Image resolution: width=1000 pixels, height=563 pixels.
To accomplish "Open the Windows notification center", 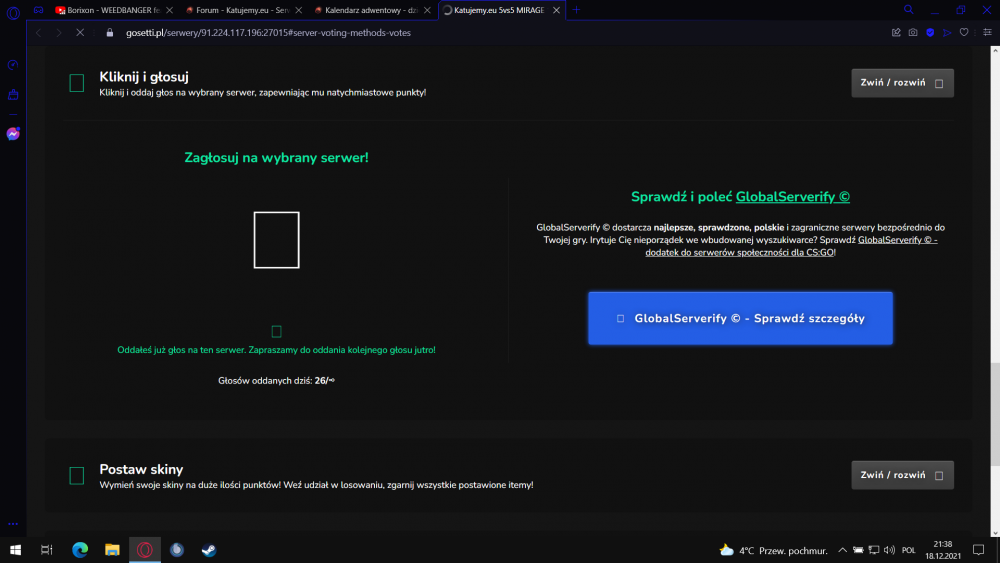I will (x=979, y=550).
